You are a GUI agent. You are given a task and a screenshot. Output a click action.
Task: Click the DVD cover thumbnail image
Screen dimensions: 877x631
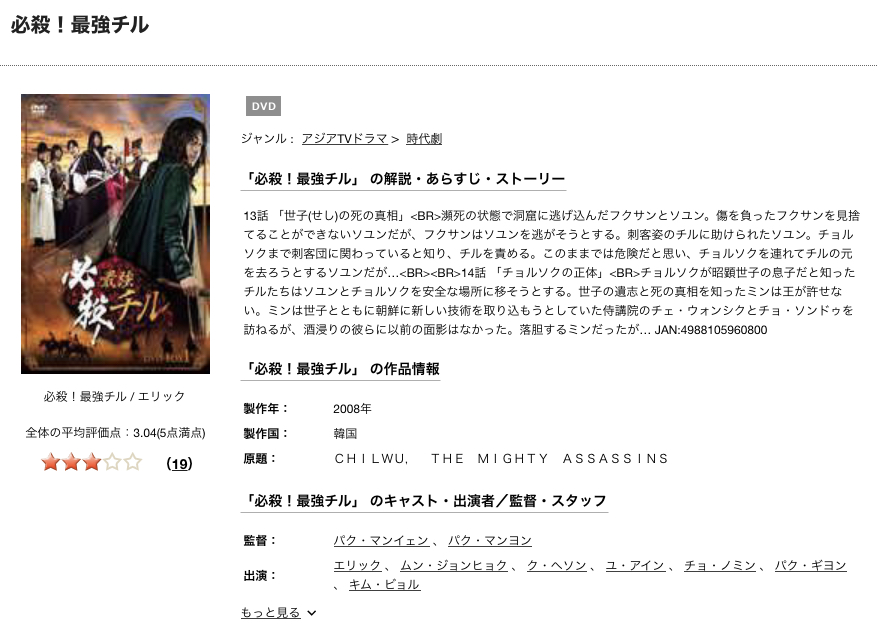115,234
